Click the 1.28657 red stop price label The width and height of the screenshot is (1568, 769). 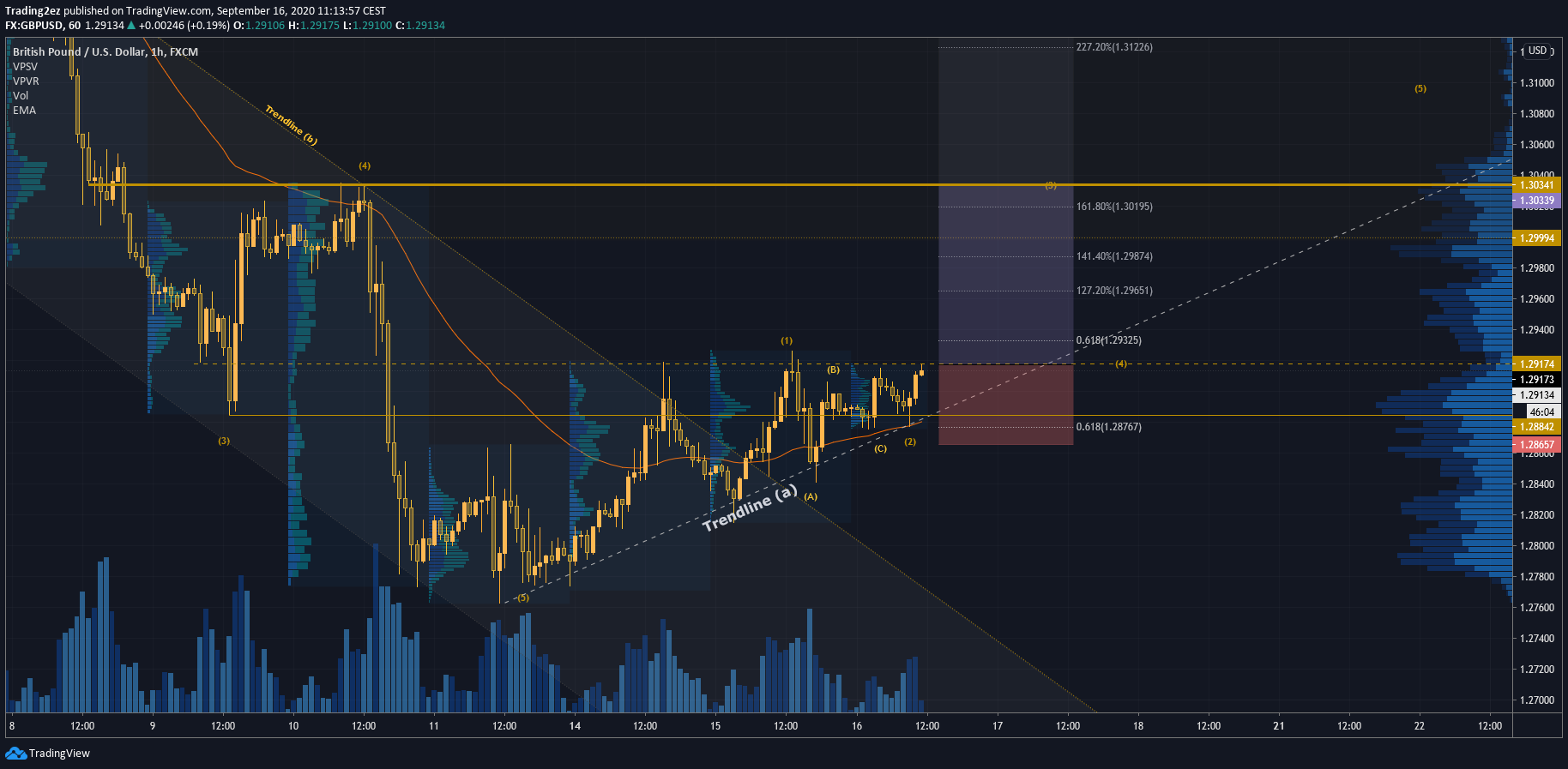[x=1536, y=445]
